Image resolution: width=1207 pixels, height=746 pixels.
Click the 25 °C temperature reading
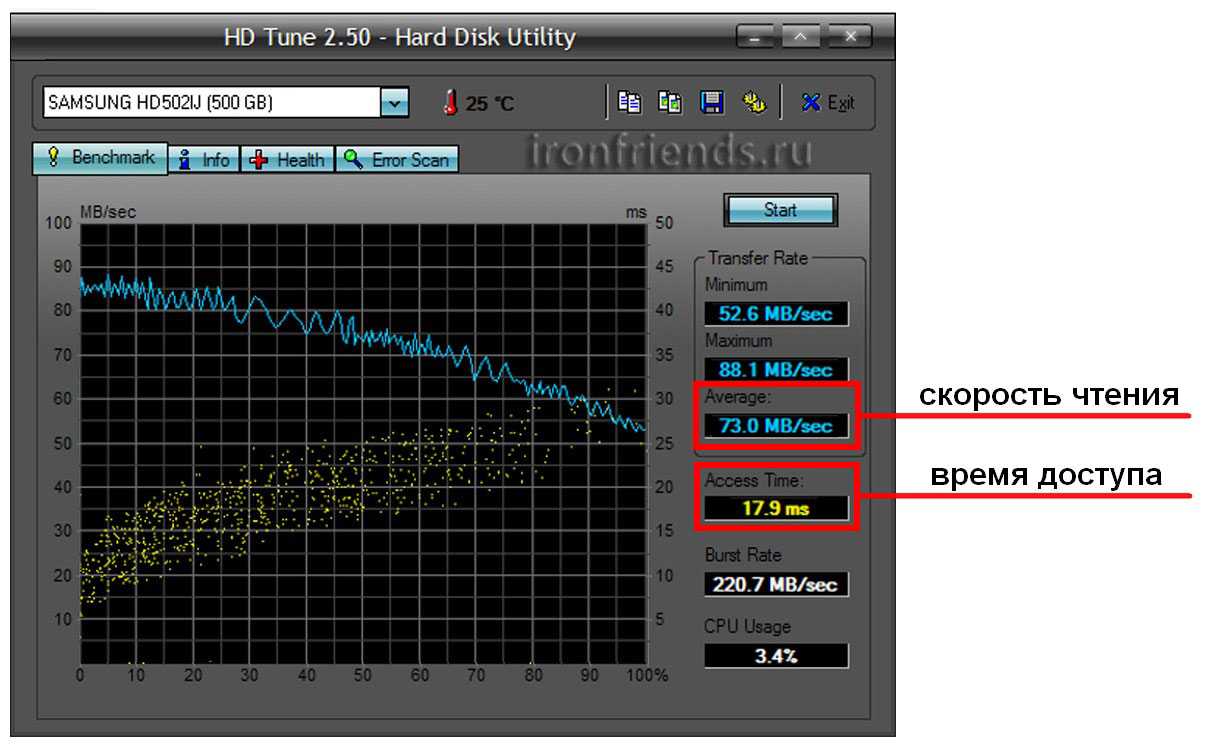[489, 104]
